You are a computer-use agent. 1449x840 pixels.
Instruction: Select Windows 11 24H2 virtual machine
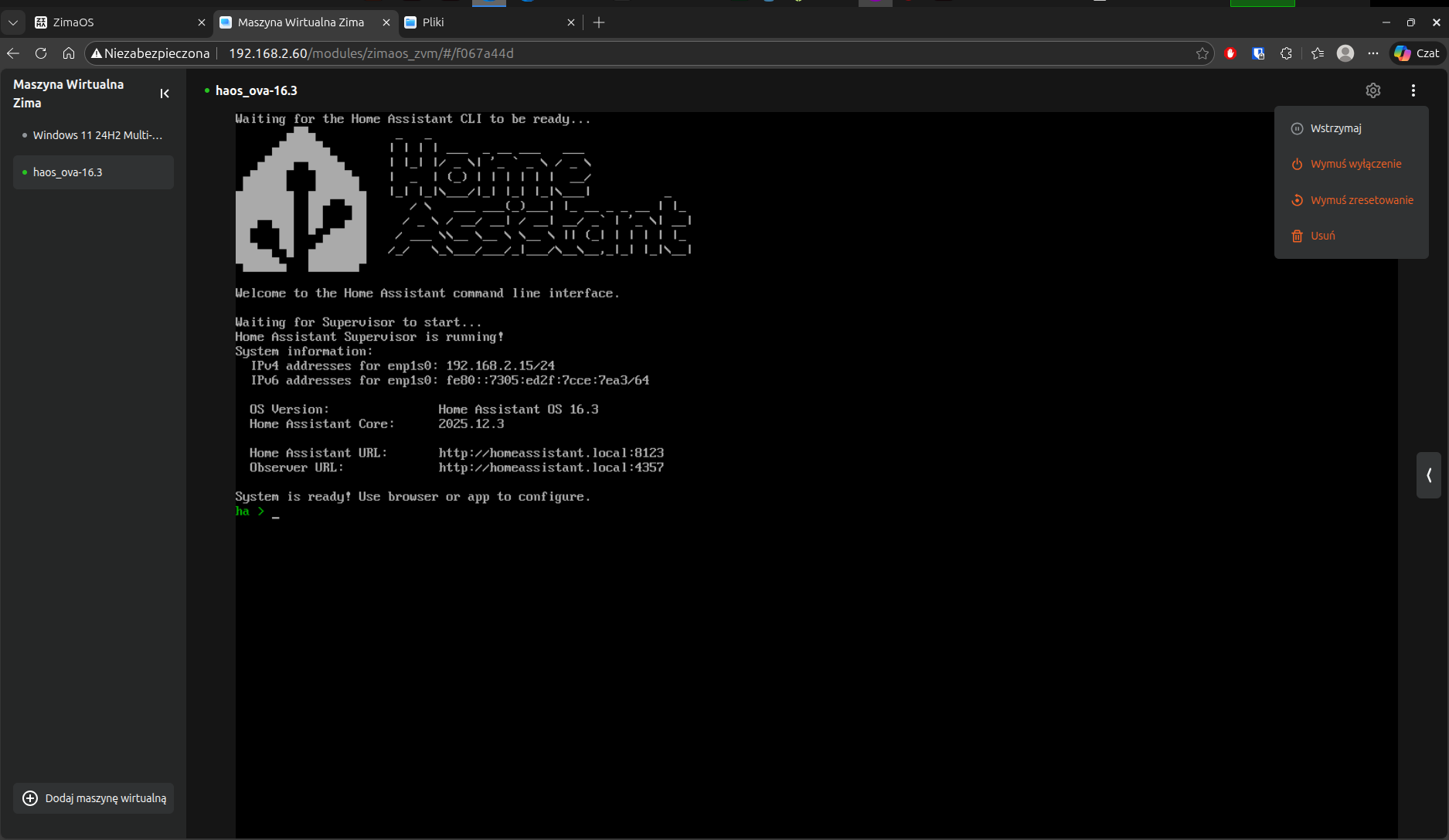click(x=97, y=135)
